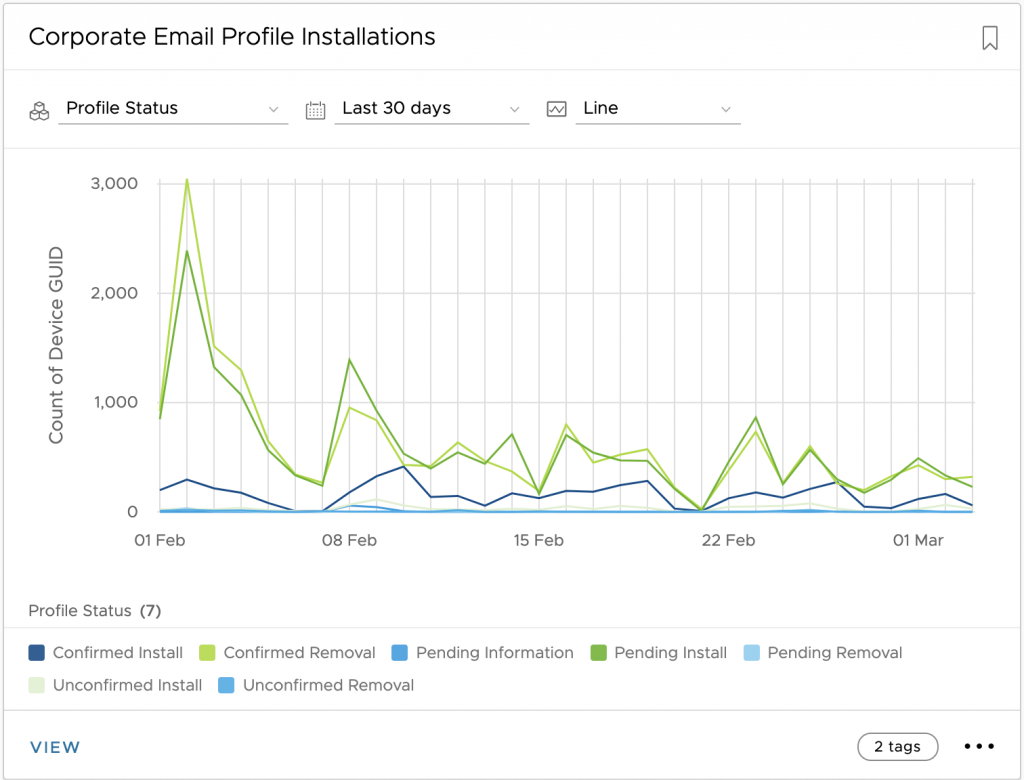Open the three-dot more options menu
1024x780 pixels.
click(979, 747)
